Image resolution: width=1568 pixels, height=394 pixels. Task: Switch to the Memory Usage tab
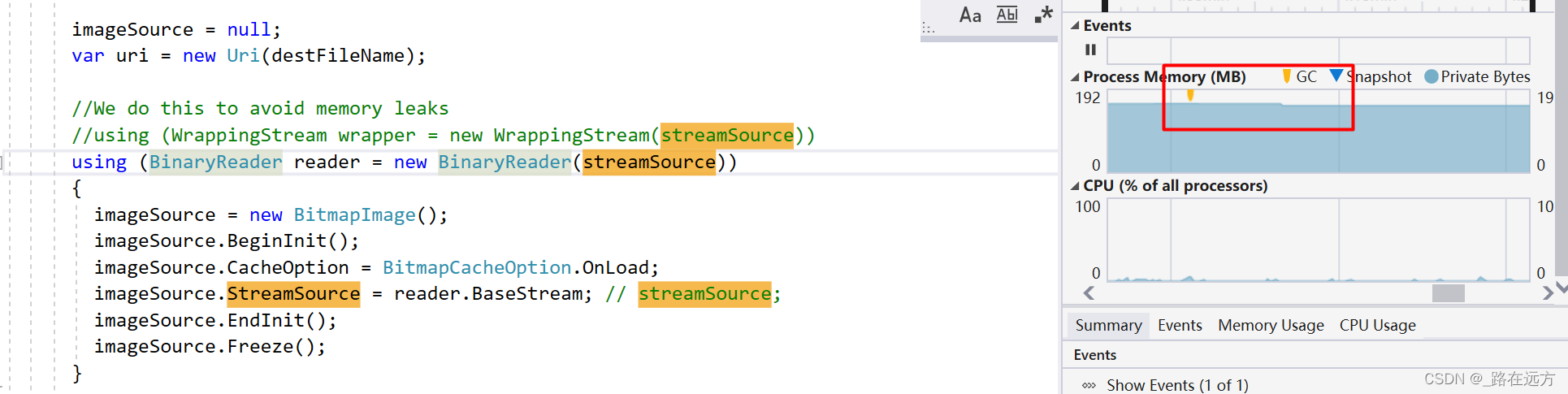click(1271, 326)
